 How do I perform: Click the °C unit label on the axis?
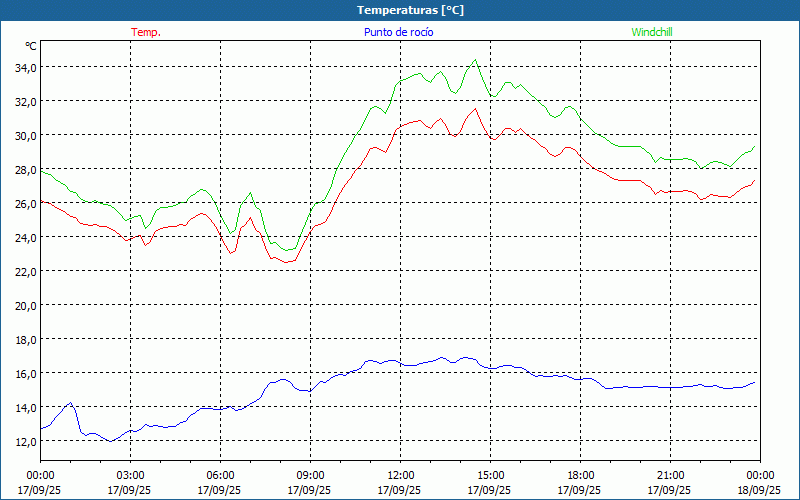point(30,46)
